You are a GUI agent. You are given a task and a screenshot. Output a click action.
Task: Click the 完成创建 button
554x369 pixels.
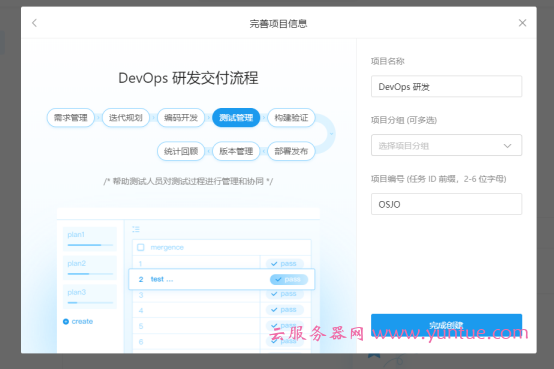[446, 325]
